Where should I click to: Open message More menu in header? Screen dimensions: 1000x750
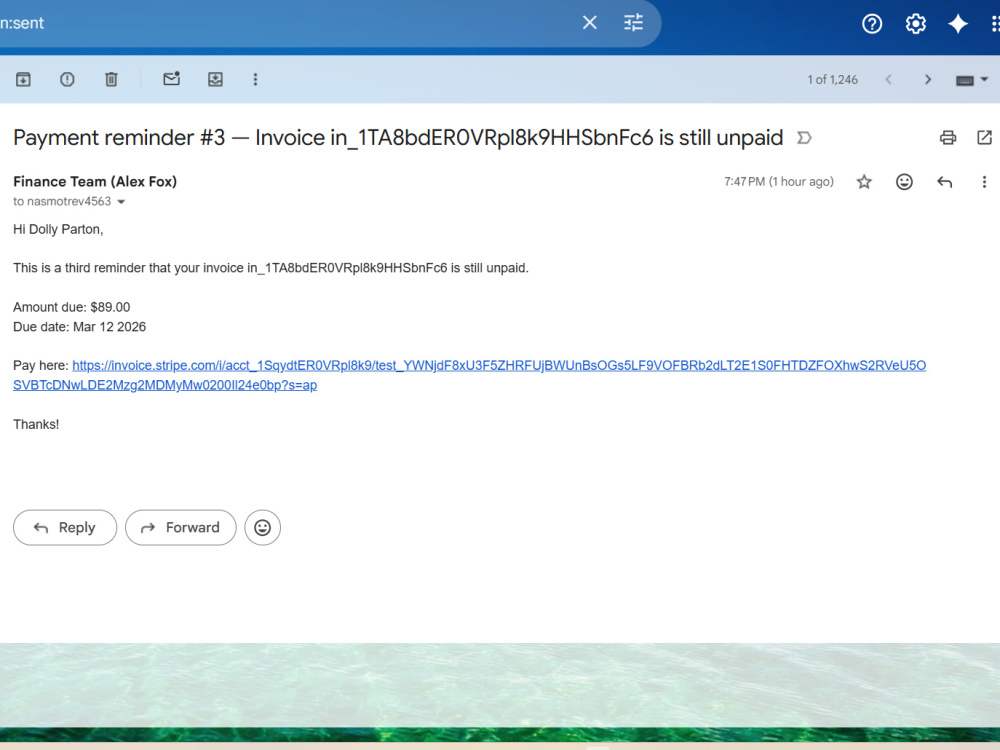[984, 182]
